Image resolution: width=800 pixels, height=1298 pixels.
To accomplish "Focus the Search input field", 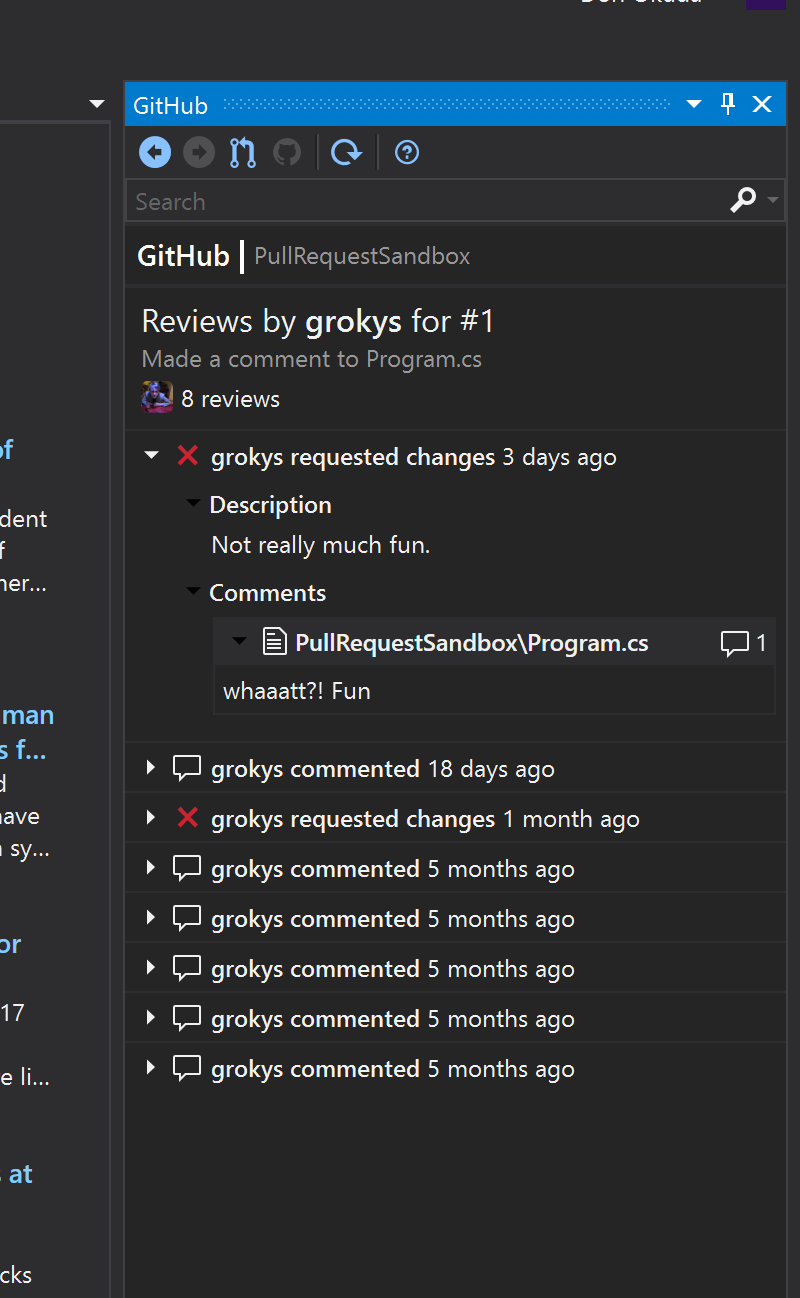I will pos(427,201).
